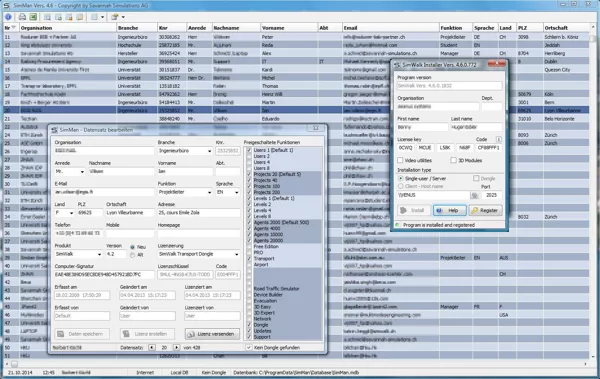Click the main table's vertical scrollbar
This screenshot has height=379, width=600.
coord(593,191)
